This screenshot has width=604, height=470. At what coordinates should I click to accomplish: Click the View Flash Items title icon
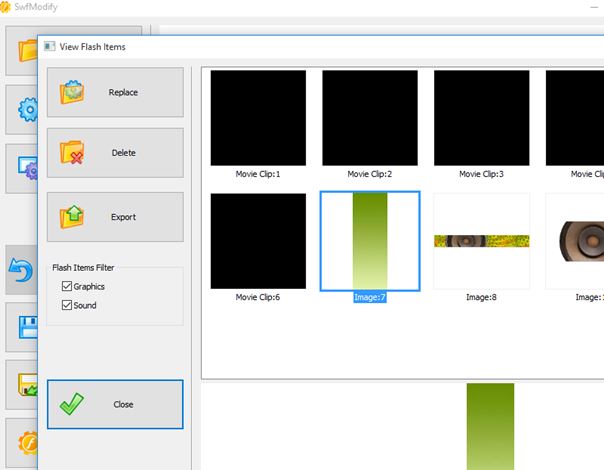[49, 47]
